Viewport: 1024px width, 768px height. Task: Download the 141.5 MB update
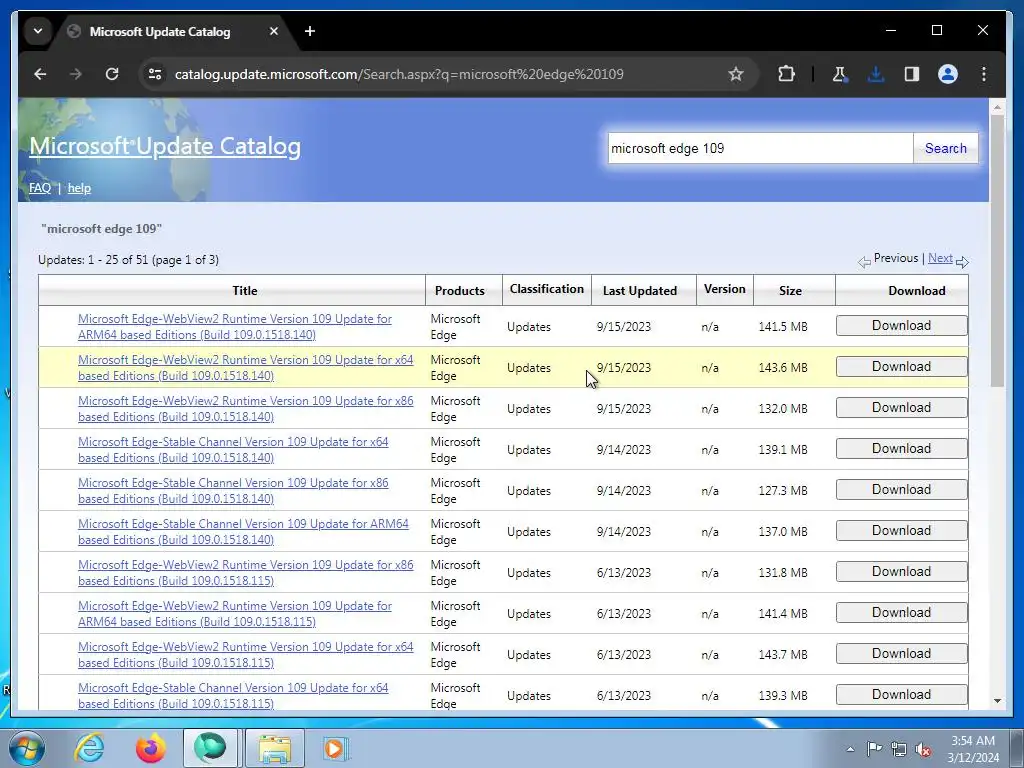(901, 325)
